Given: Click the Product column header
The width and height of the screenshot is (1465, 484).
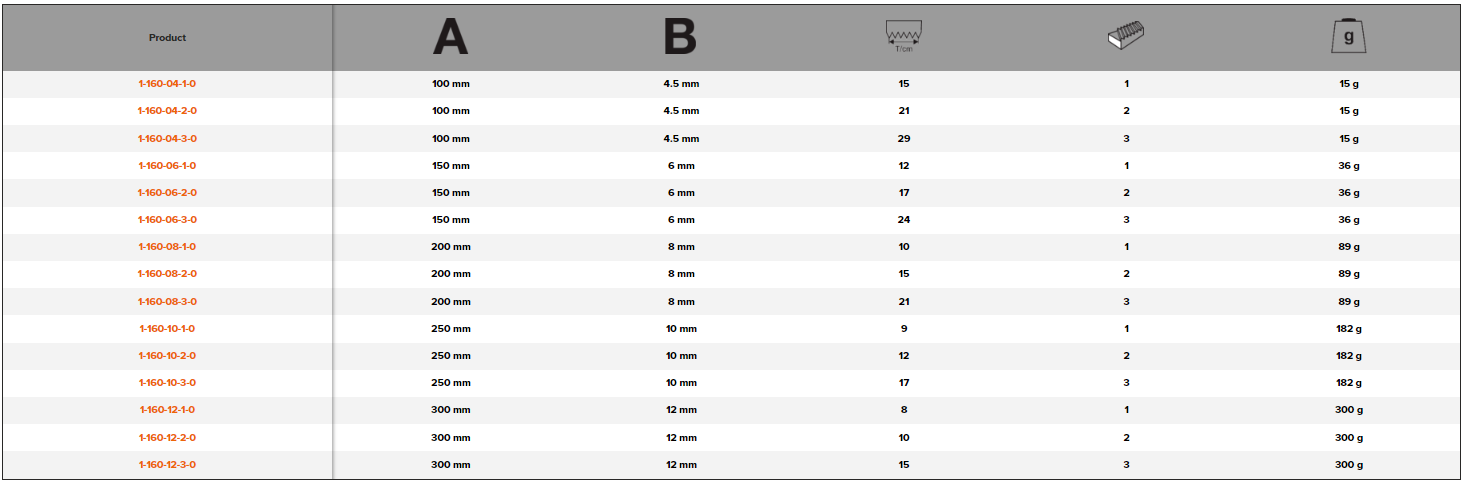Looking at the screenshot, I should click(167, 38).
